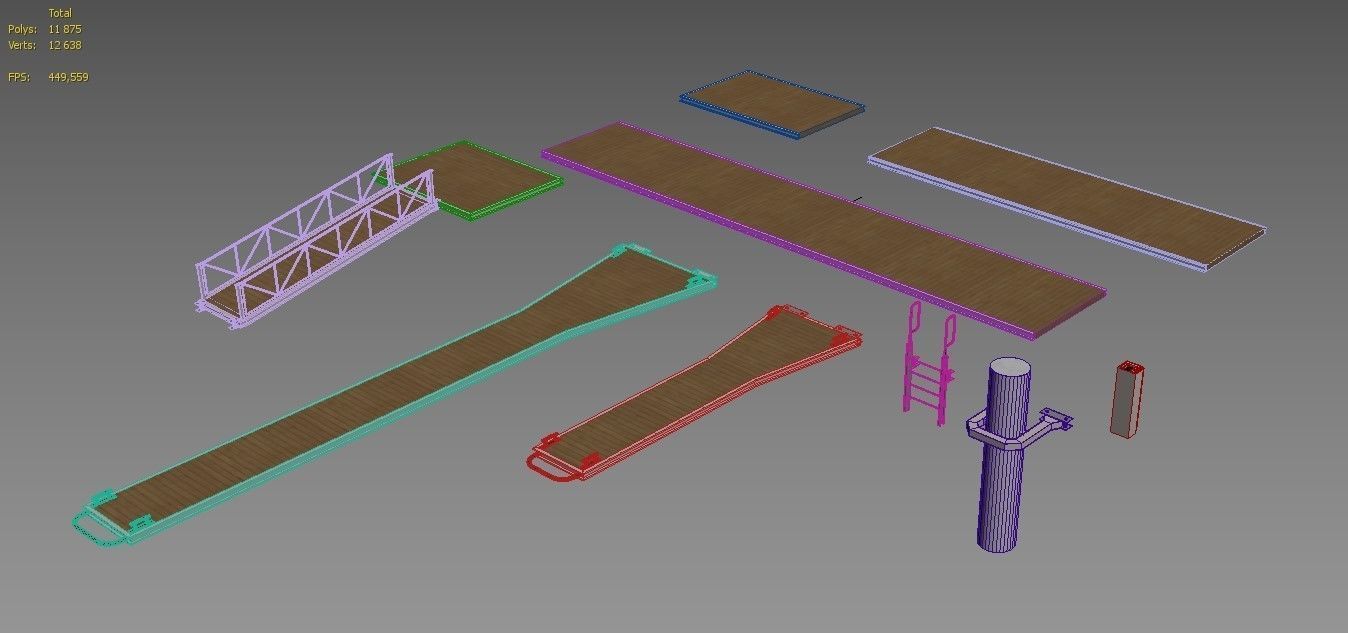Viewport: 1348px width, 633px height.
Task: Select the pink wireframe ladder
Action: click(x=930, y=363)
